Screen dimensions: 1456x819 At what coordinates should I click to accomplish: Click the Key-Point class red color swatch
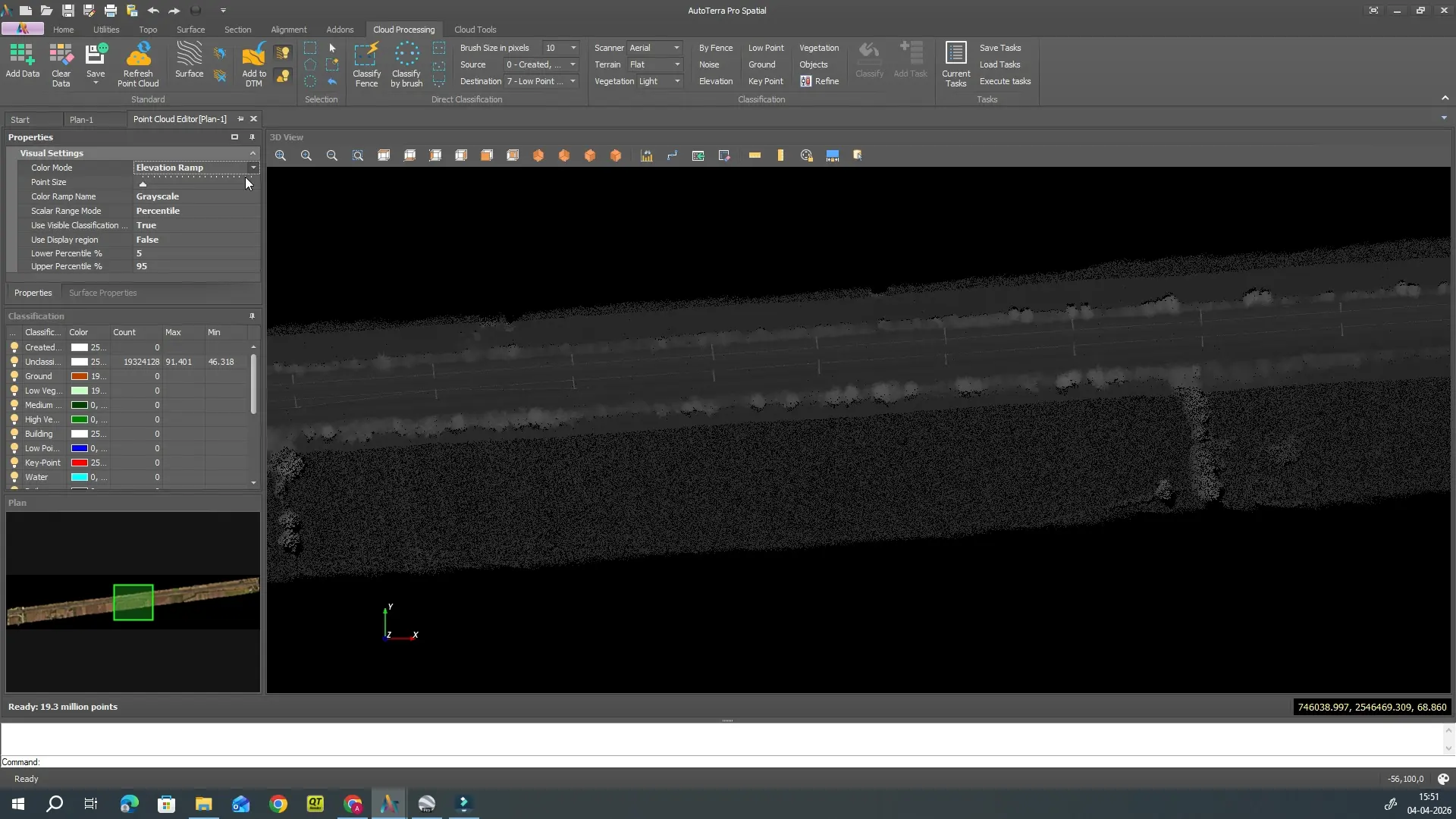[x=80, y=463]
